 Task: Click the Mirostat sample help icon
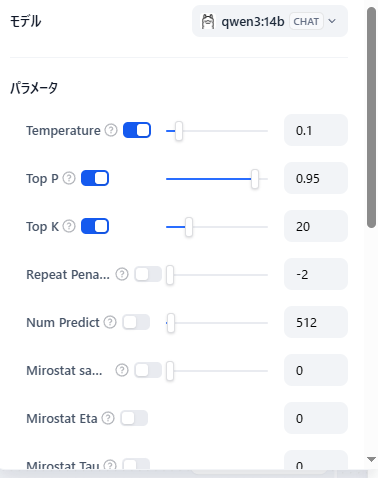tap(122, 370)
